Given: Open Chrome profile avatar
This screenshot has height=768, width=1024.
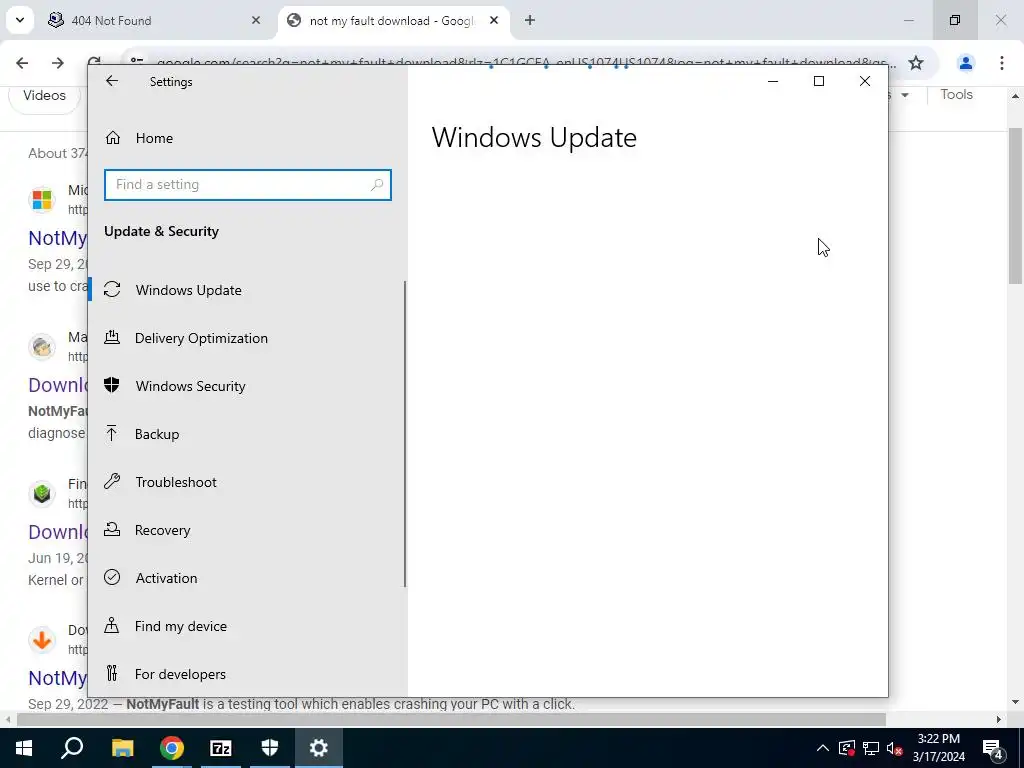Looking at the screenshot, I should (x=966, y=63).
